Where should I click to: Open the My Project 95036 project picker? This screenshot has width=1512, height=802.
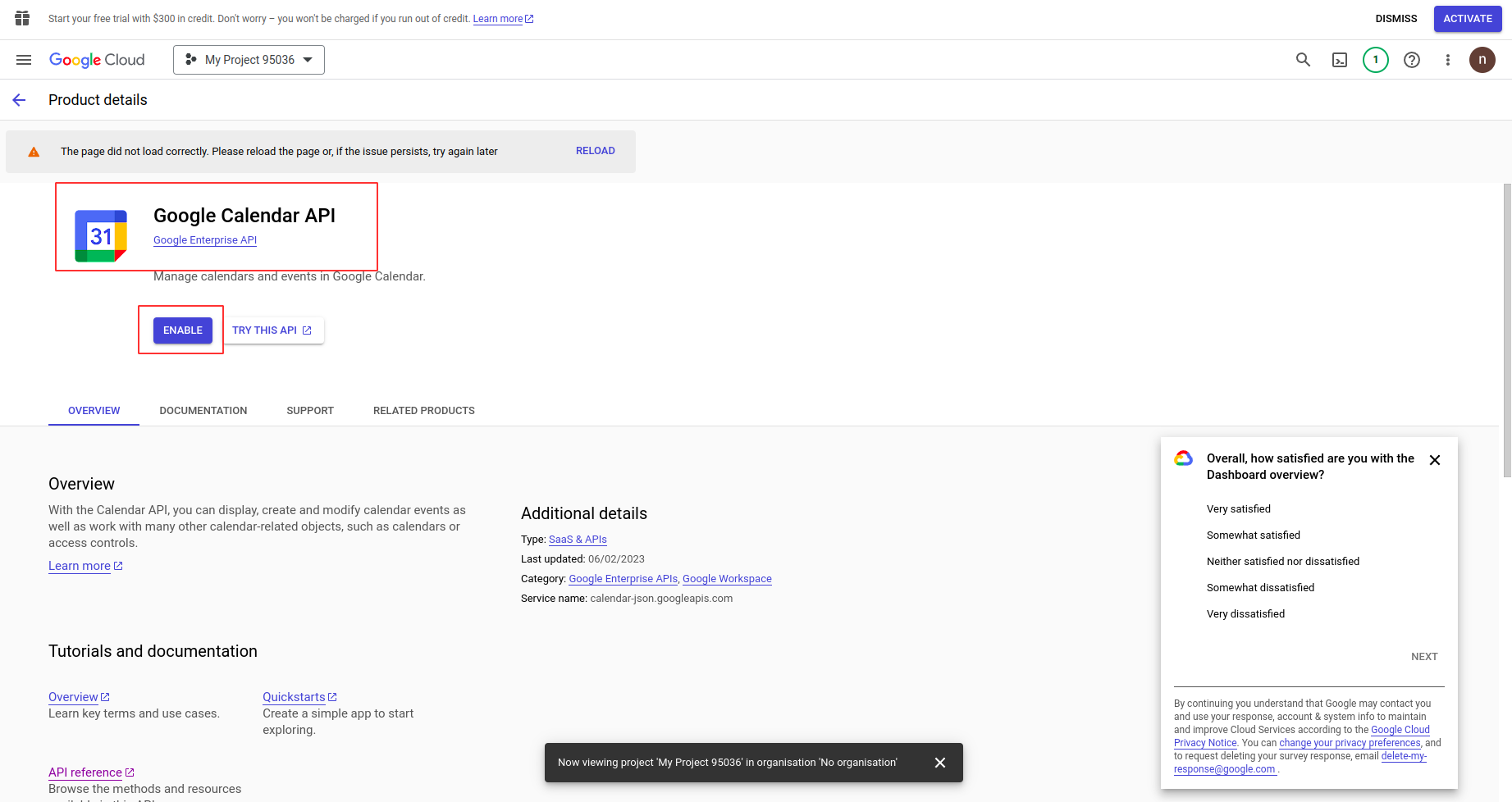coord(249,60)
